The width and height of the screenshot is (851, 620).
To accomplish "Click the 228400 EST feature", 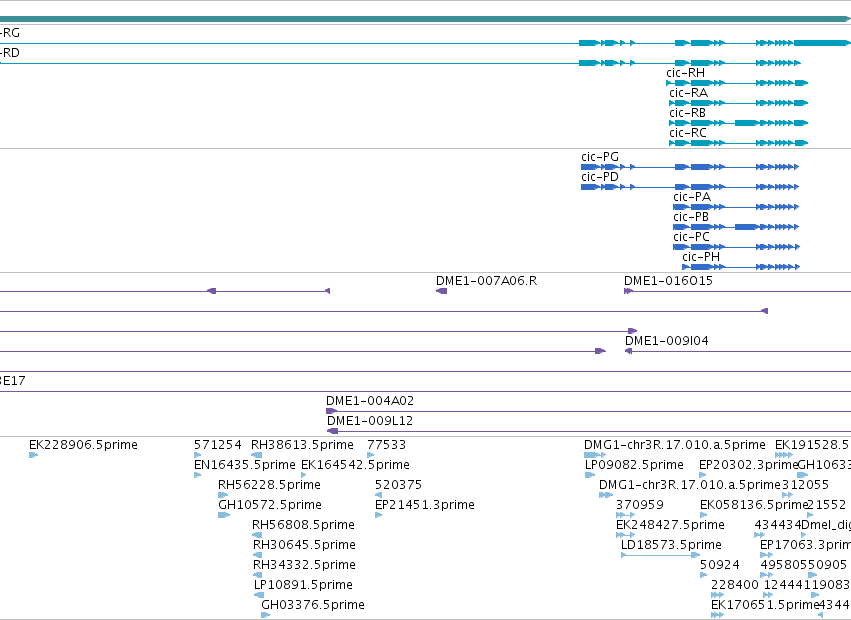I will [x=717, y=596].
